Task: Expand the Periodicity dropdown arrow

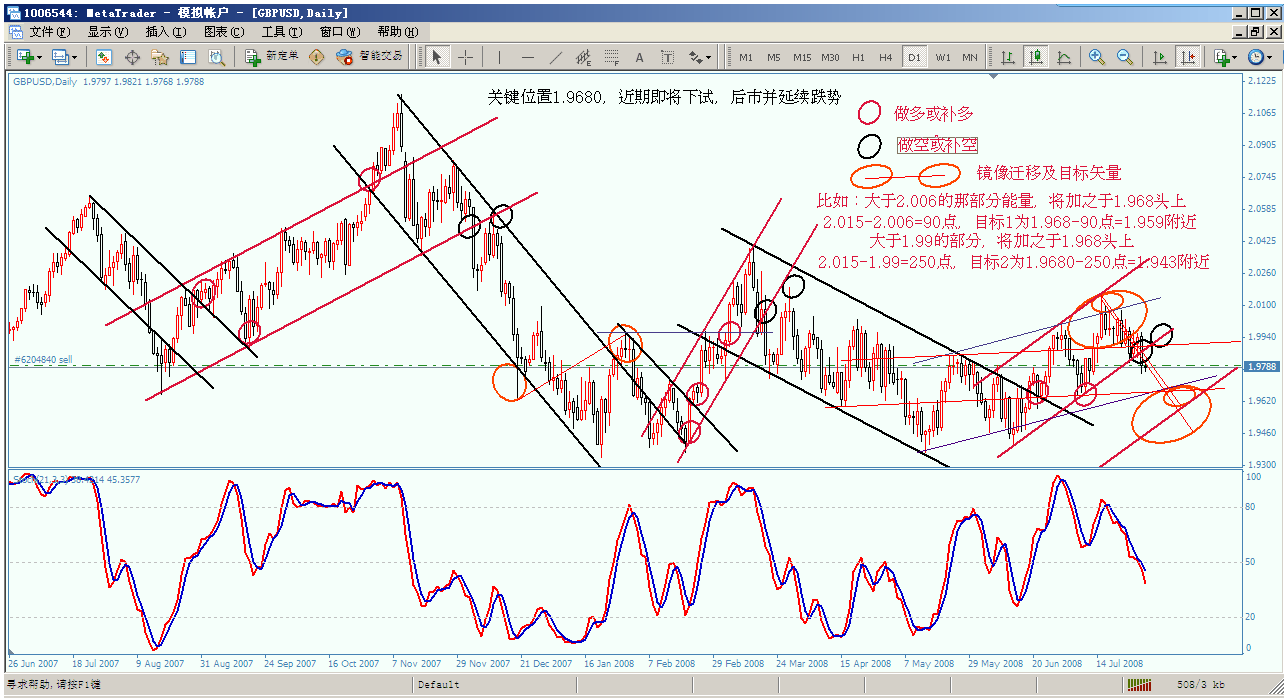Action: (x=1271, y=57)
